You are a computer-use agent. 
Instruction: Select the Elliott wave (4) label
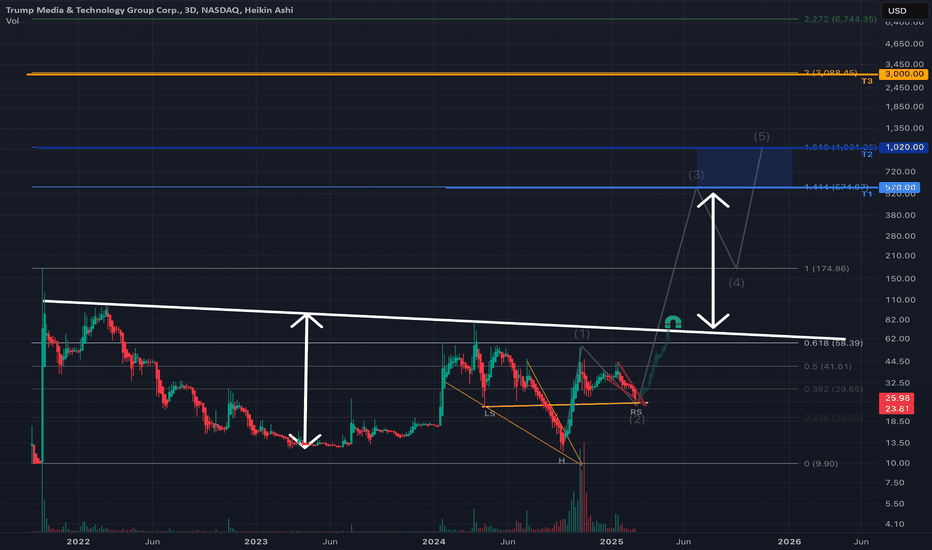point(736,283)
